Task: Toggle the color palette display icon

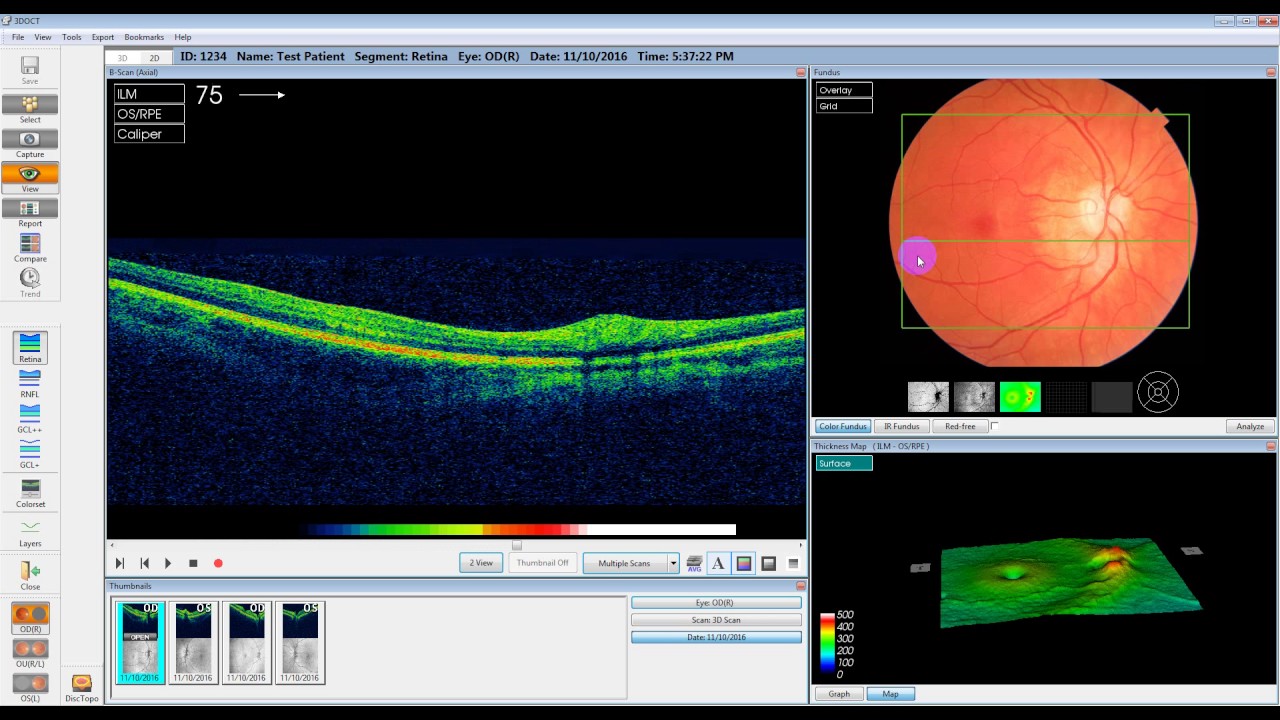Action: [744, 563]
